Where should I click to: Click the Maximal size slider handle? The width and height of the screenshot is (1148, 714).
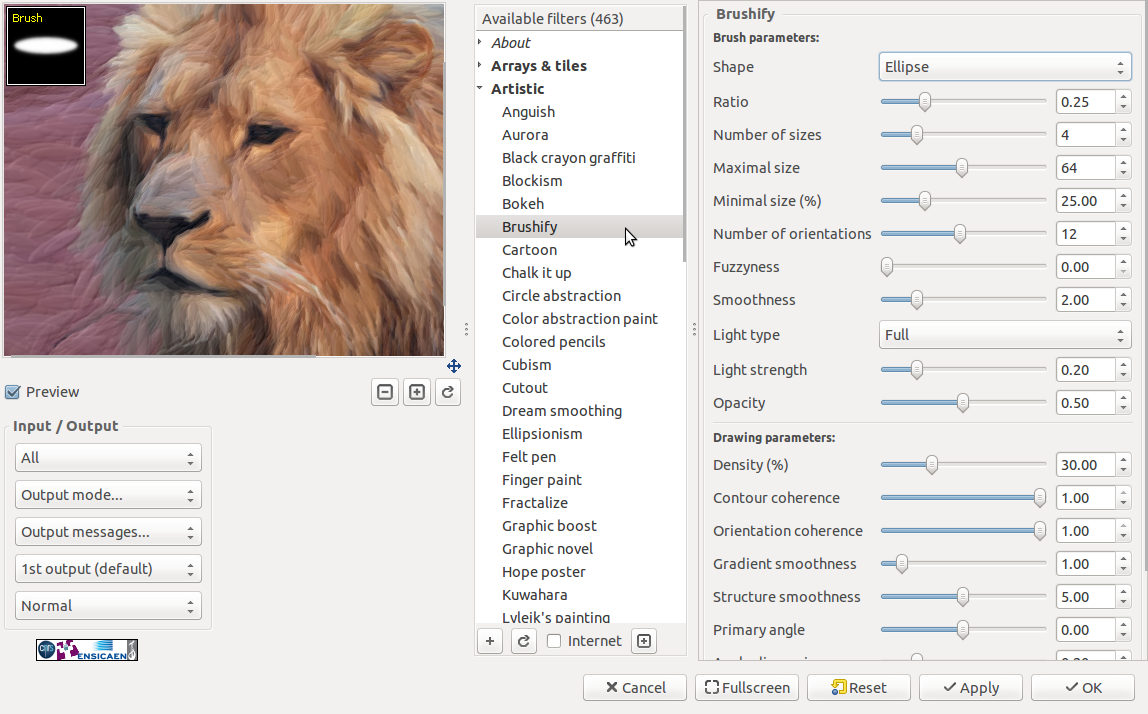[962, 168]
